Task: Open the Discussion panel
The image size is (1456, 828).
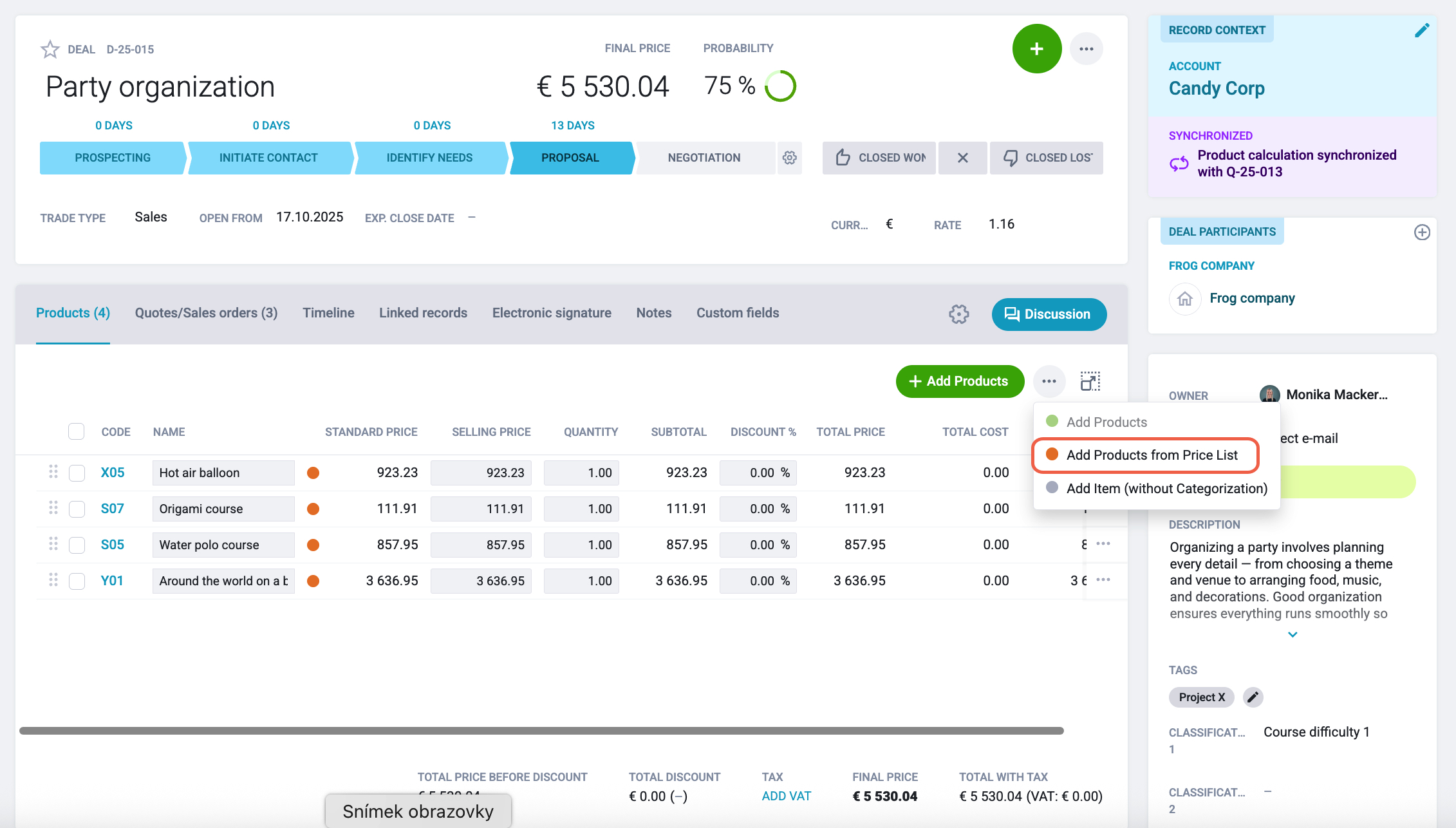Action: [x=1049, y=314]
